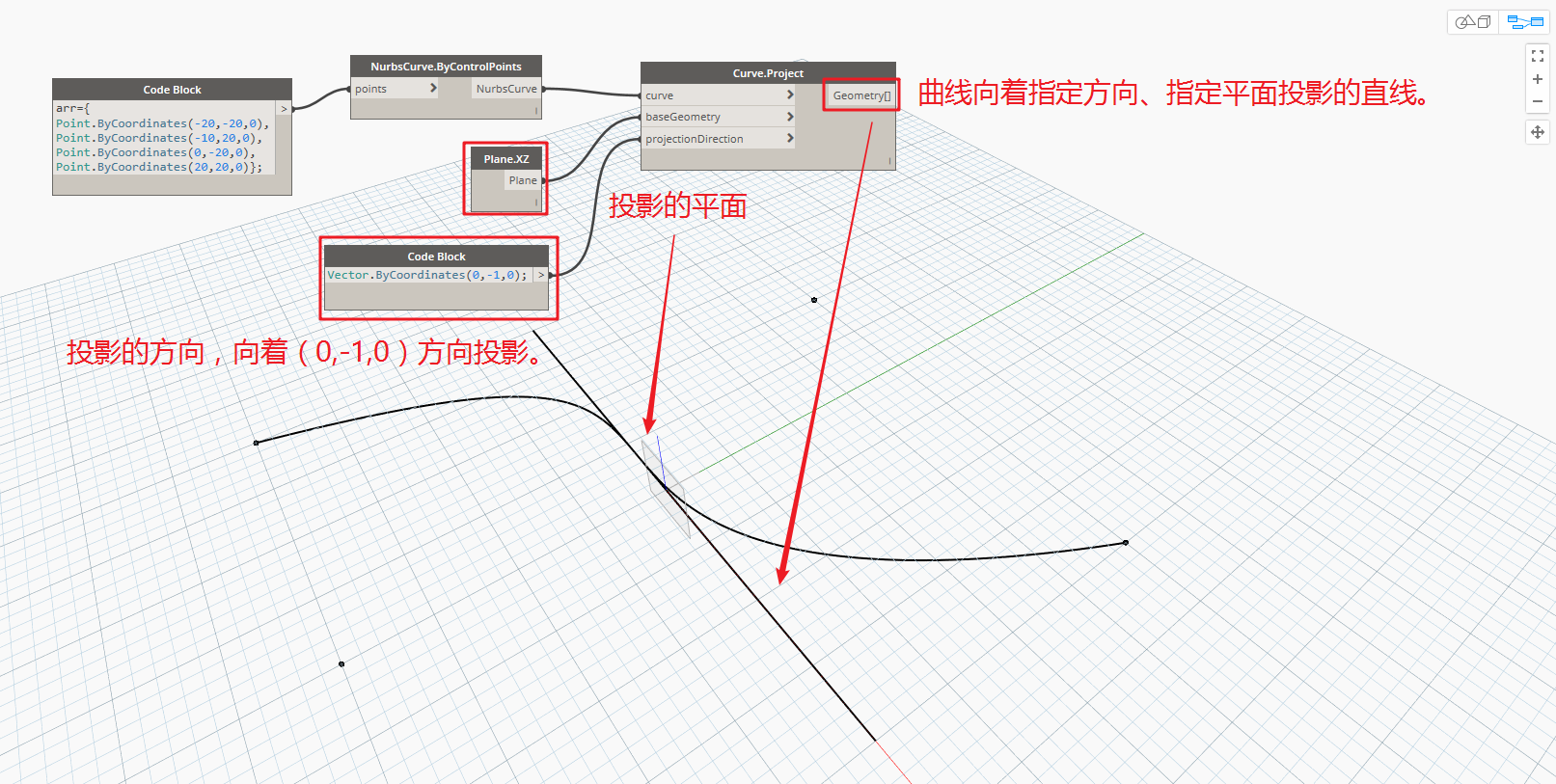The width and height of the screenshot is (1556, 784).
Task: Expand the chevron beside projectionDirection input
Action: [790, 138]
